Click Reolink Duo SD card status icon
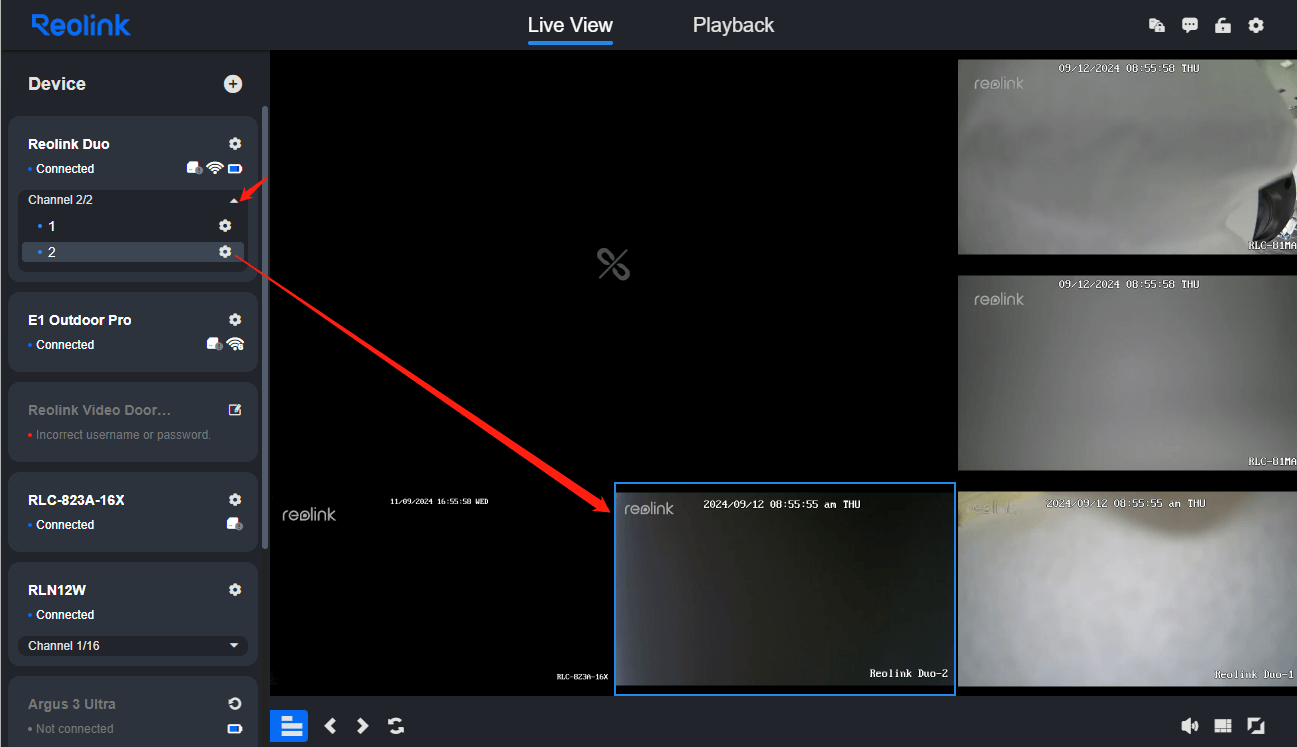Image resolution: width=1297 pixels, height=747 pixels. coord(195,168)
